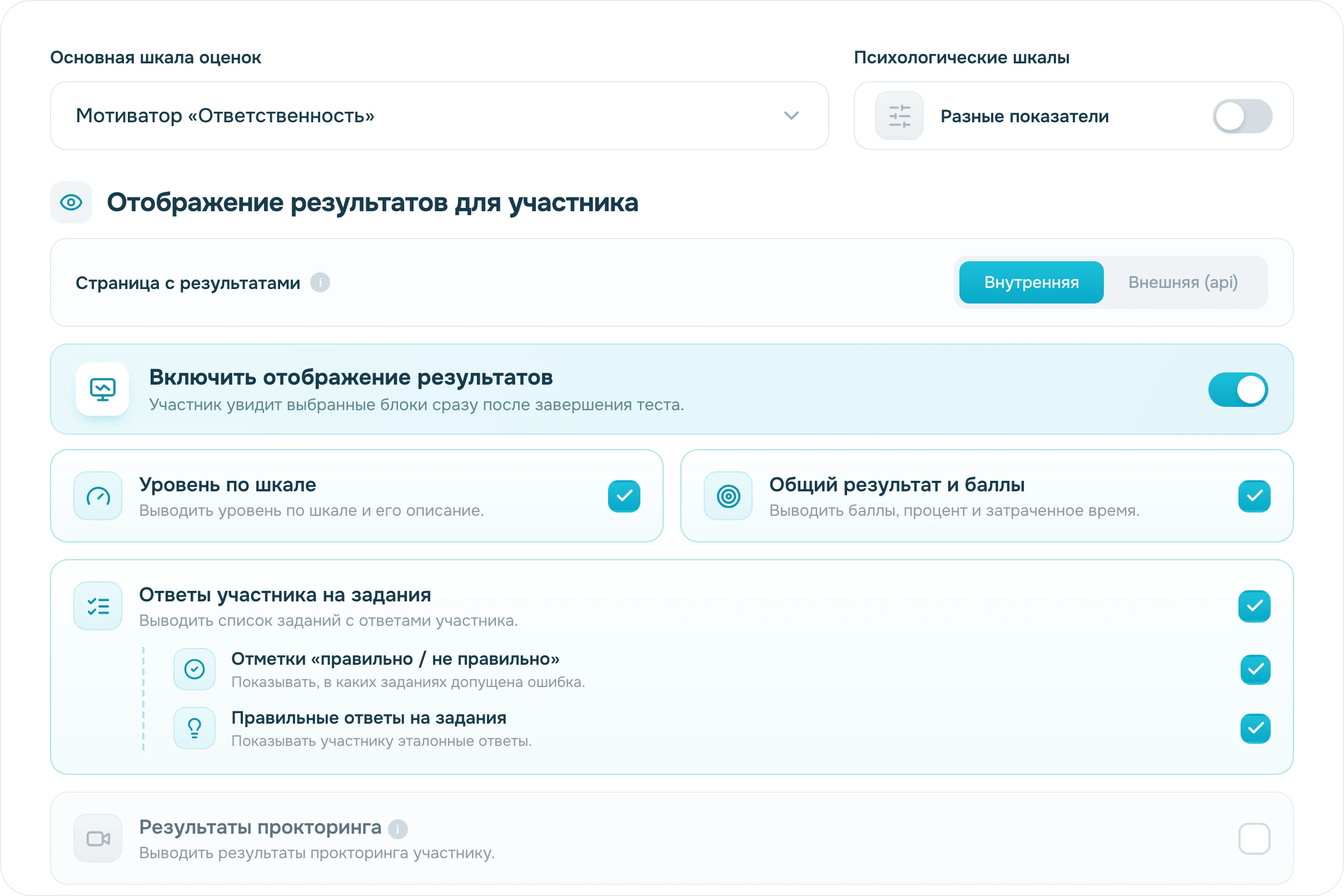The image size is (1344, 896).
Task: Check the «Результаты прокторинга» checkbox
Action: tap(1255, 839)
